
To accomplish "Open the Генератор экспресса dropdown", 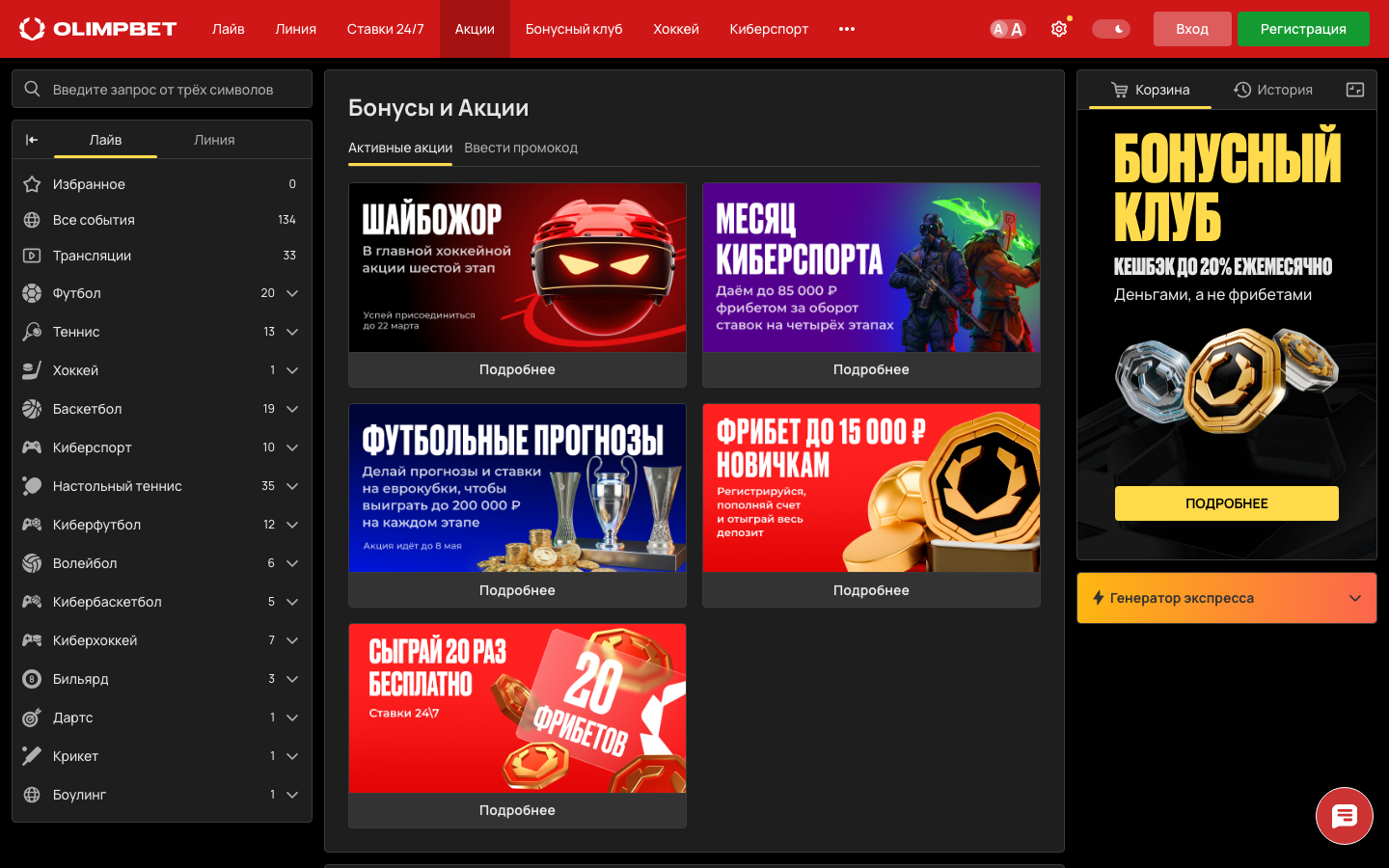I will [1226, 598].
